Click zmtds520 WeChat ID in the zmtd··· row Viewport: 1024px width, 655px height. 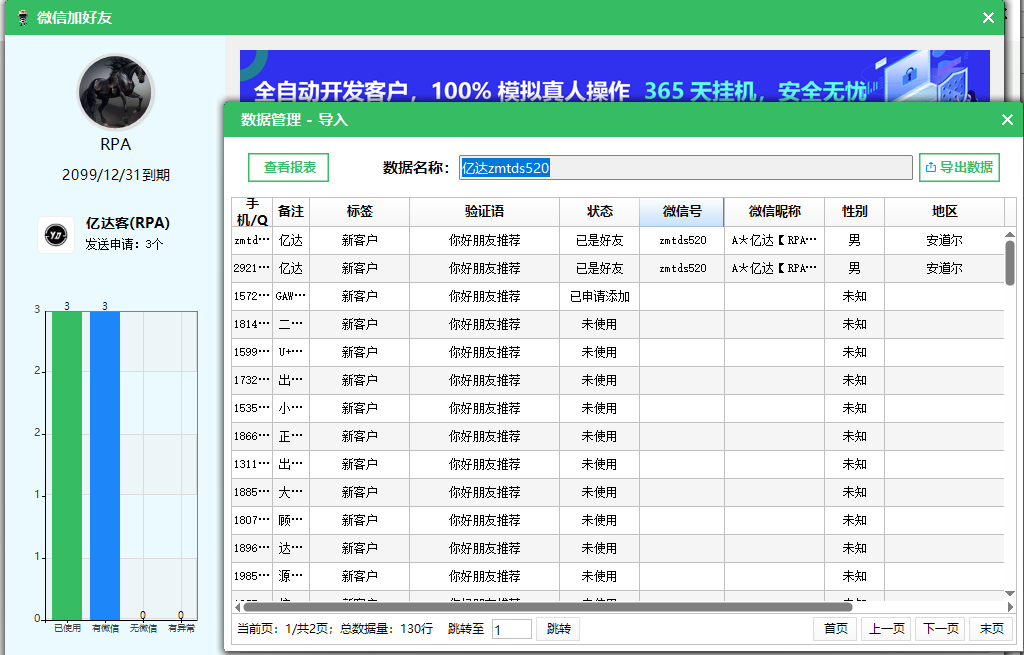click(682, 240)
